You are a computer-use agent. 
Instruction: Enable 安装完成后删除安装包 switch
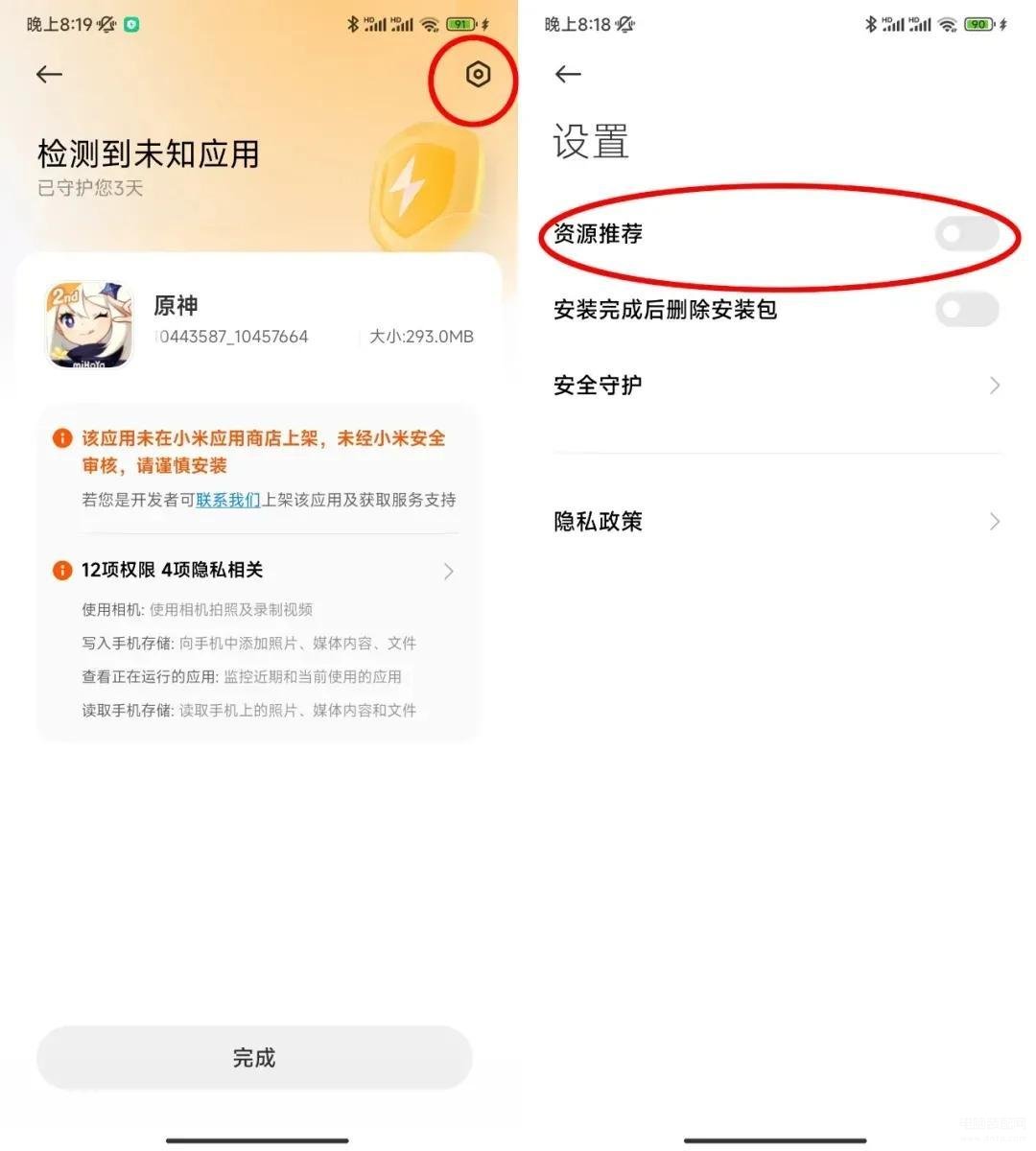967,310
